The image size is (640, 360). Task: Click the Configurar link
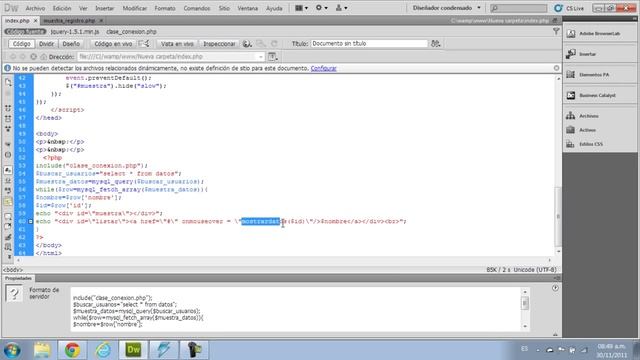click(323, 68)
